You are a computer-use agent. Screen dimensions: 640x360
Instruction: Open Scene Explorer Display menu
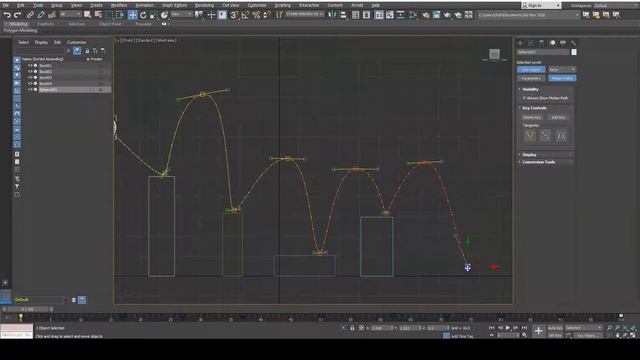(41, 42)
